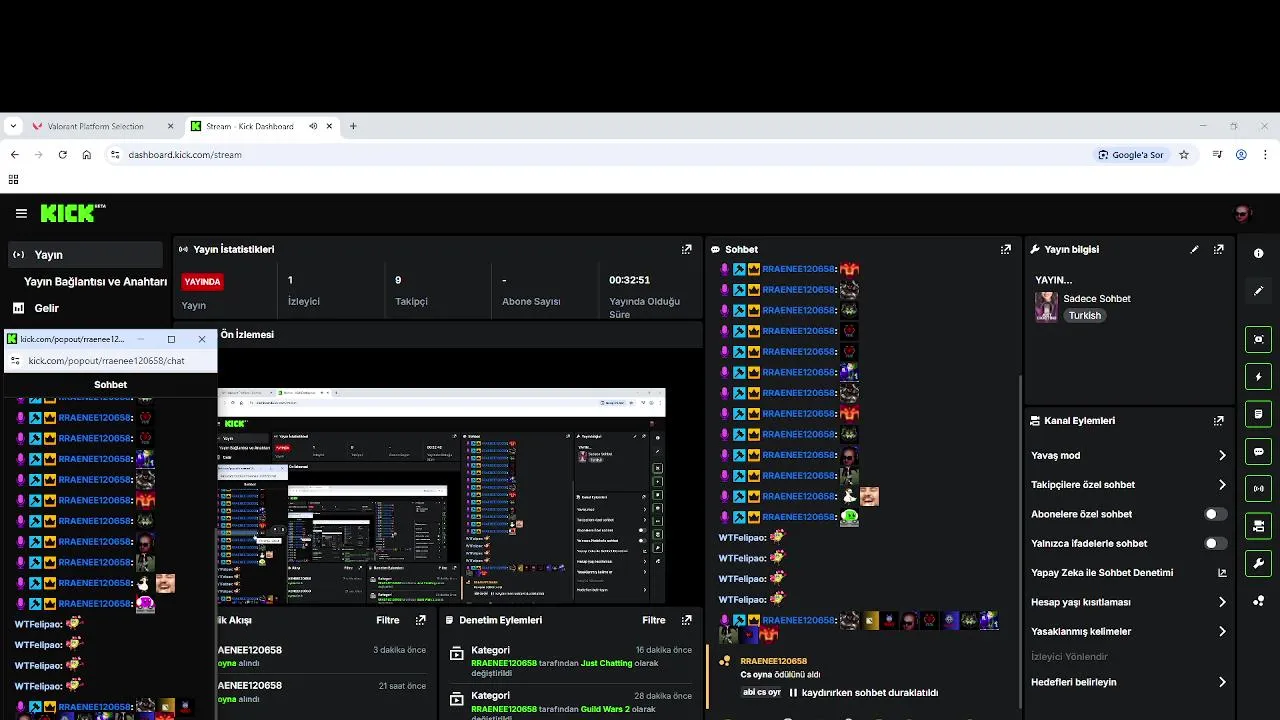Pop out the Kanal Eylemleri panel

[x=1218, y=421]
